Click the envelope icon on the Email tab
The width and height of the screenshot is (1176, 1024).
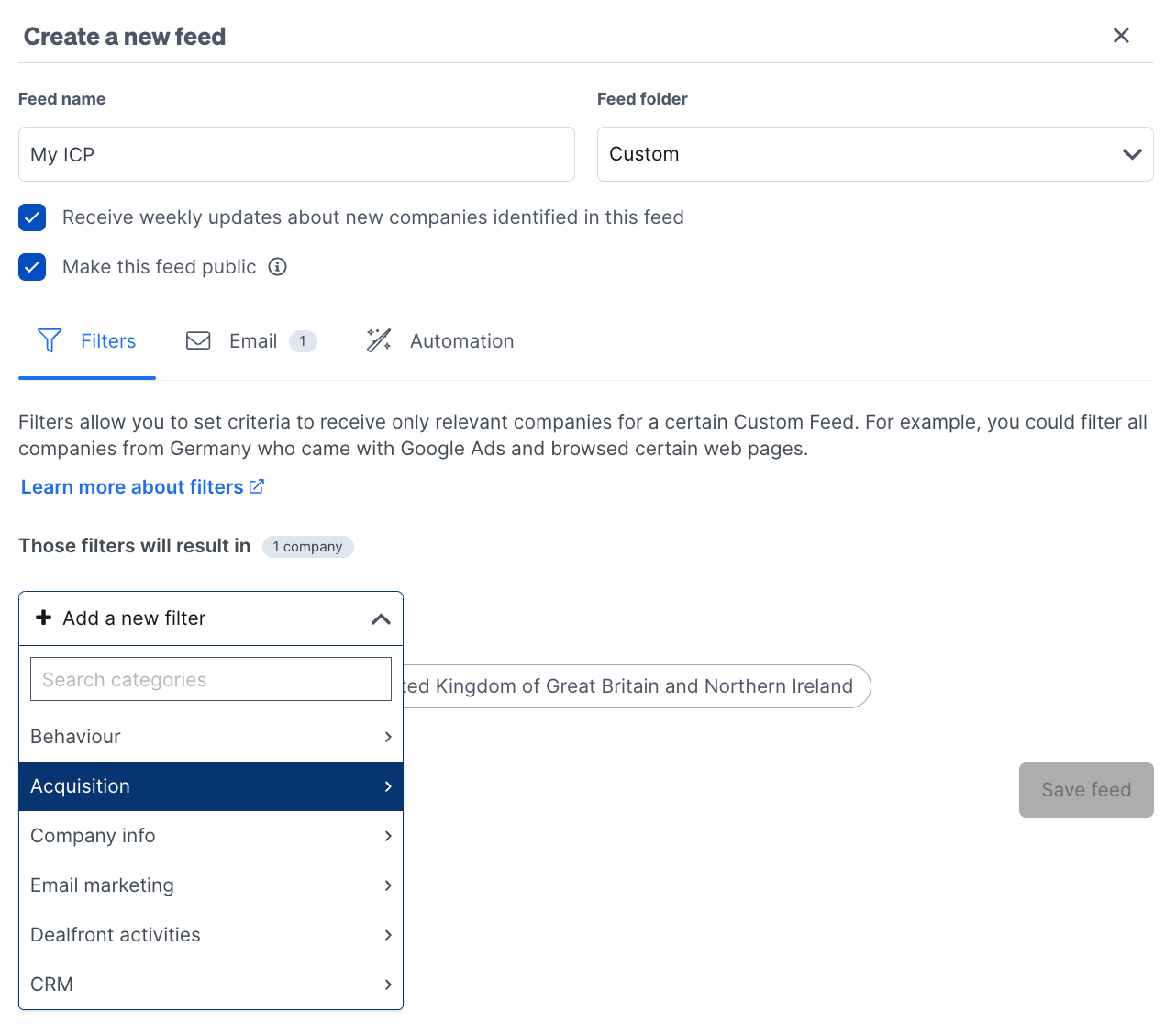tap(198, 340)
